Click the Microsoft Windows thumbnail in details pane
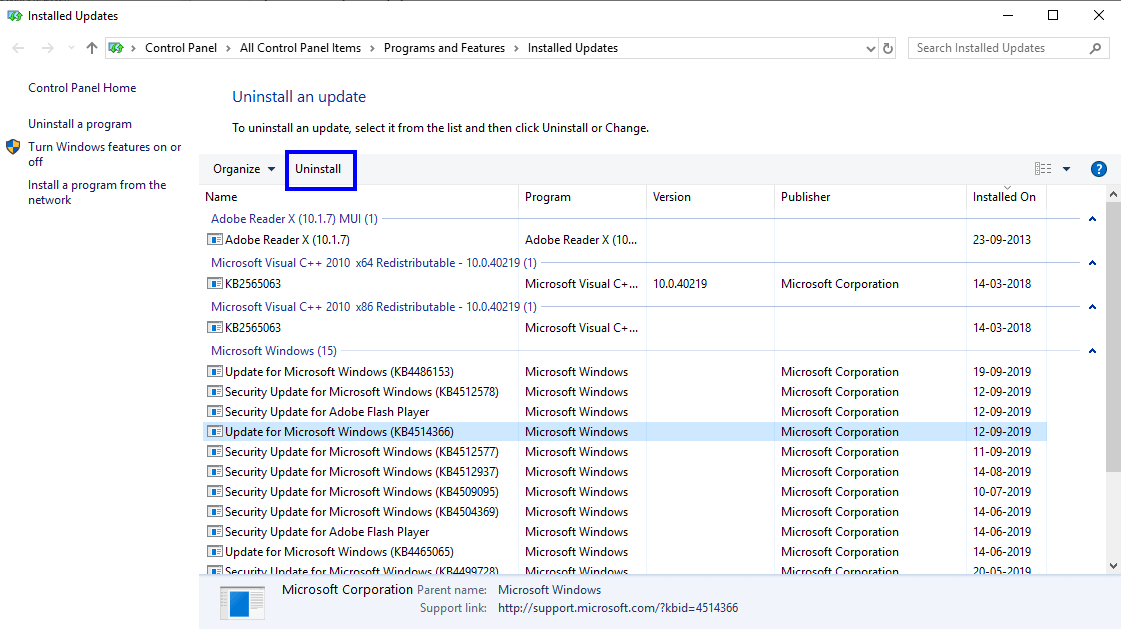 241,601
